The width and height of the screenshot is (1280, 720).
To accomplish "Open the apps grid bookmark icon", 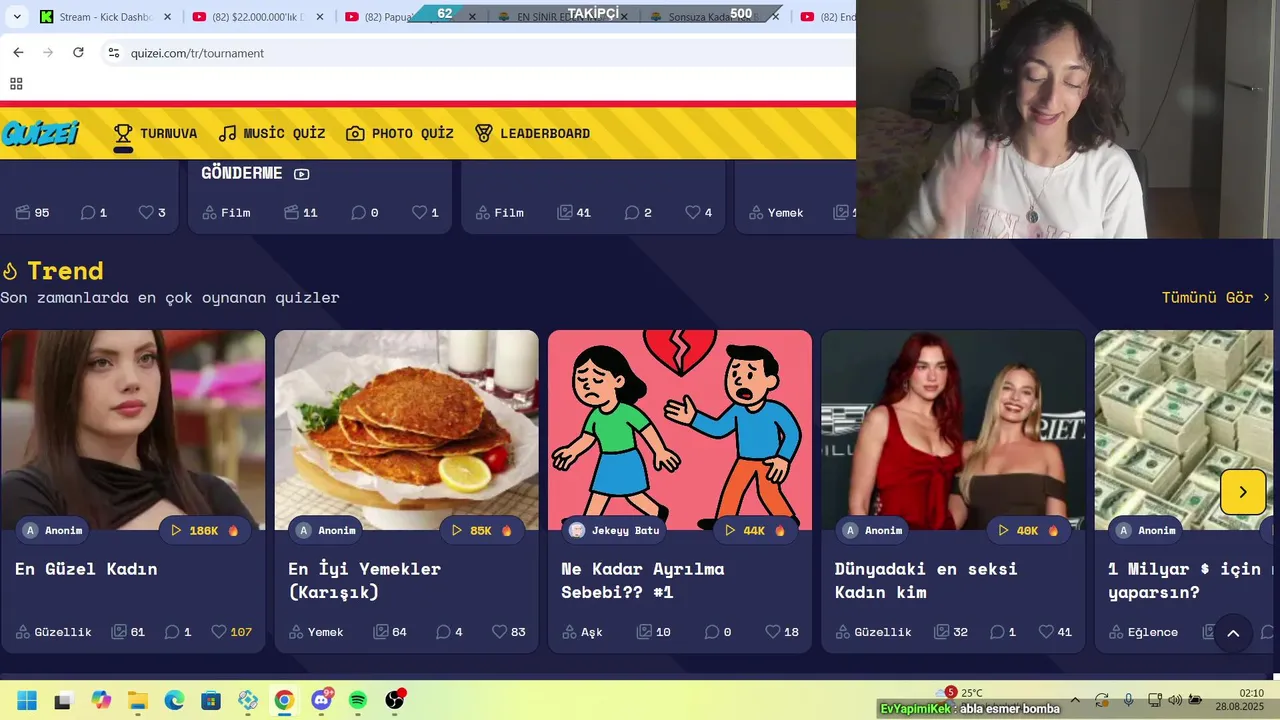I will coord(16,84).
